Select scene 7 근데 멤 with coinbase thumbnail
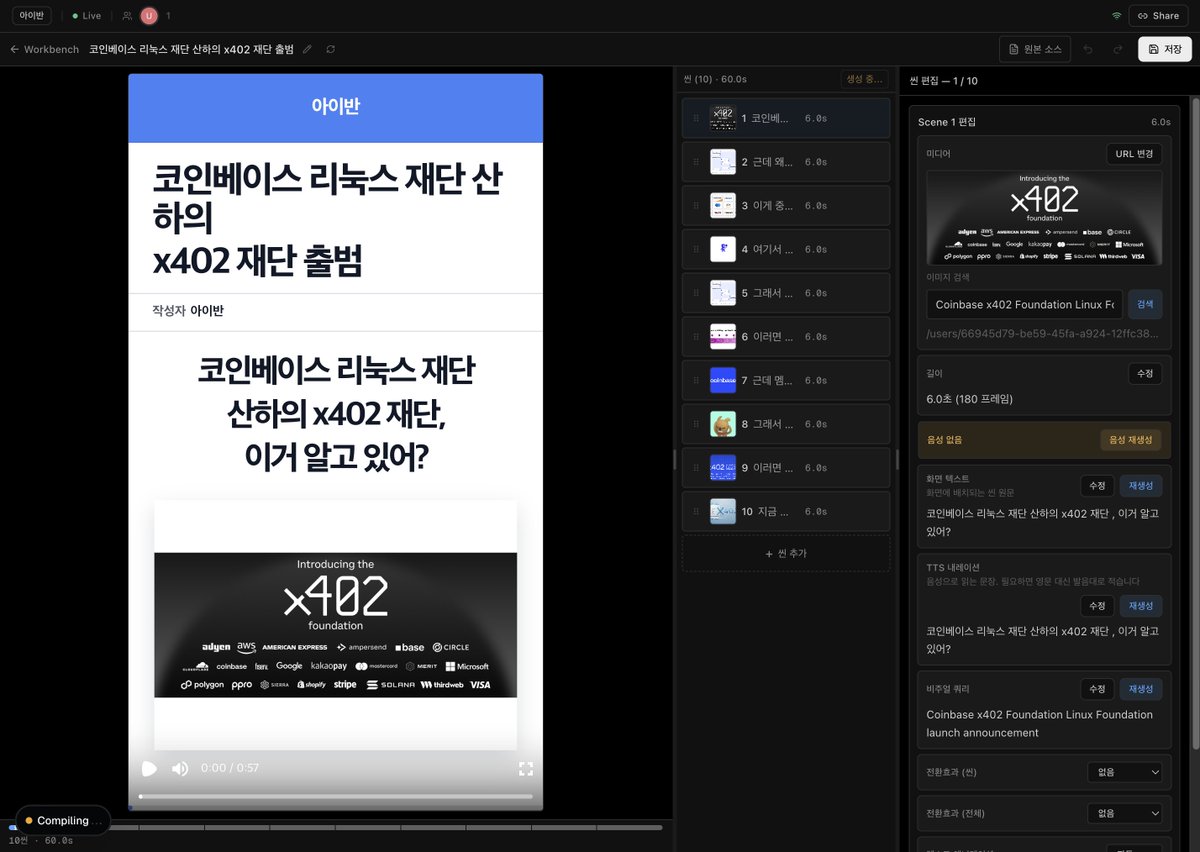 click(x=786, y=380)
